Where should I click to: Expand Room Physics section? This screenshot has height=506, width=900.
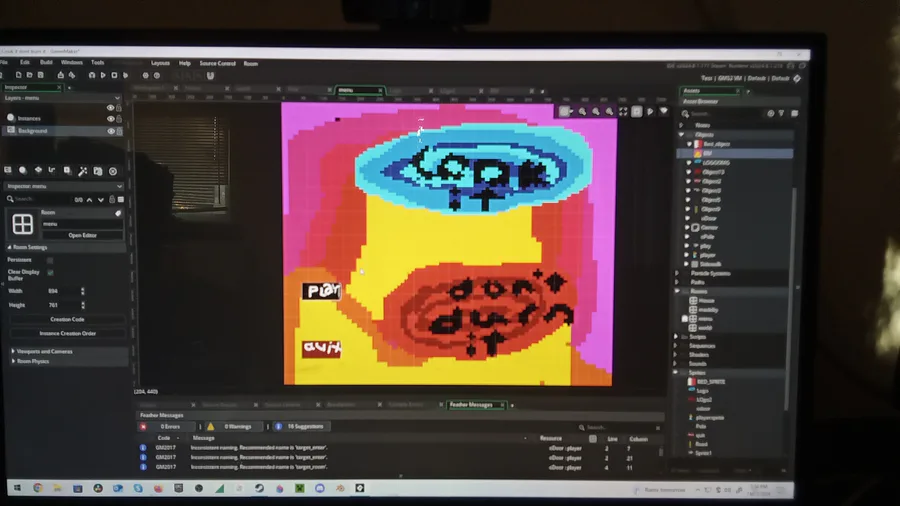click(13, 361)
